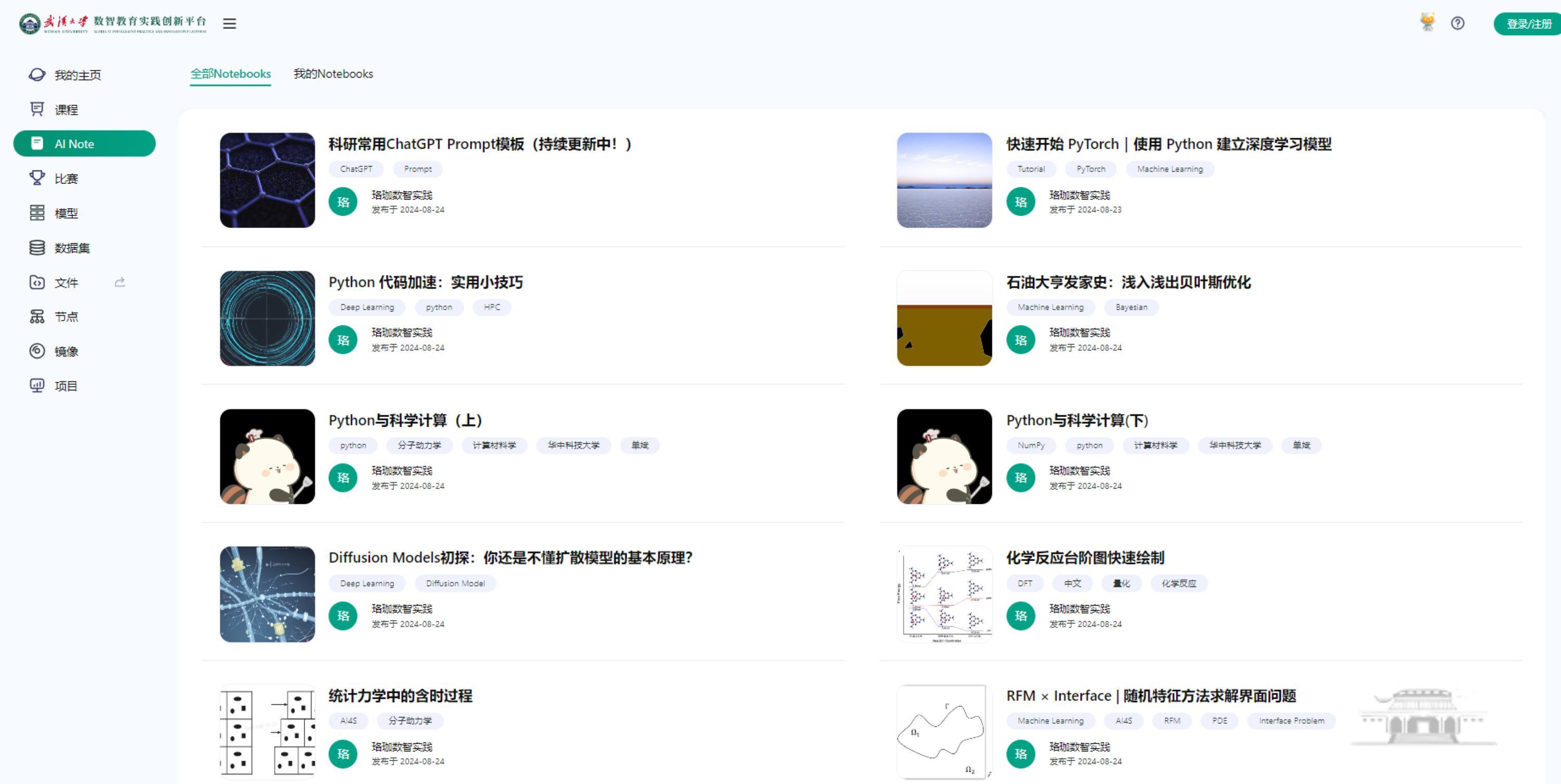The height and width of the screenshot is (784, 1561).
Task: Click the Diffusion Model tag
Action: pyautogui.click(x=455, y=584)
